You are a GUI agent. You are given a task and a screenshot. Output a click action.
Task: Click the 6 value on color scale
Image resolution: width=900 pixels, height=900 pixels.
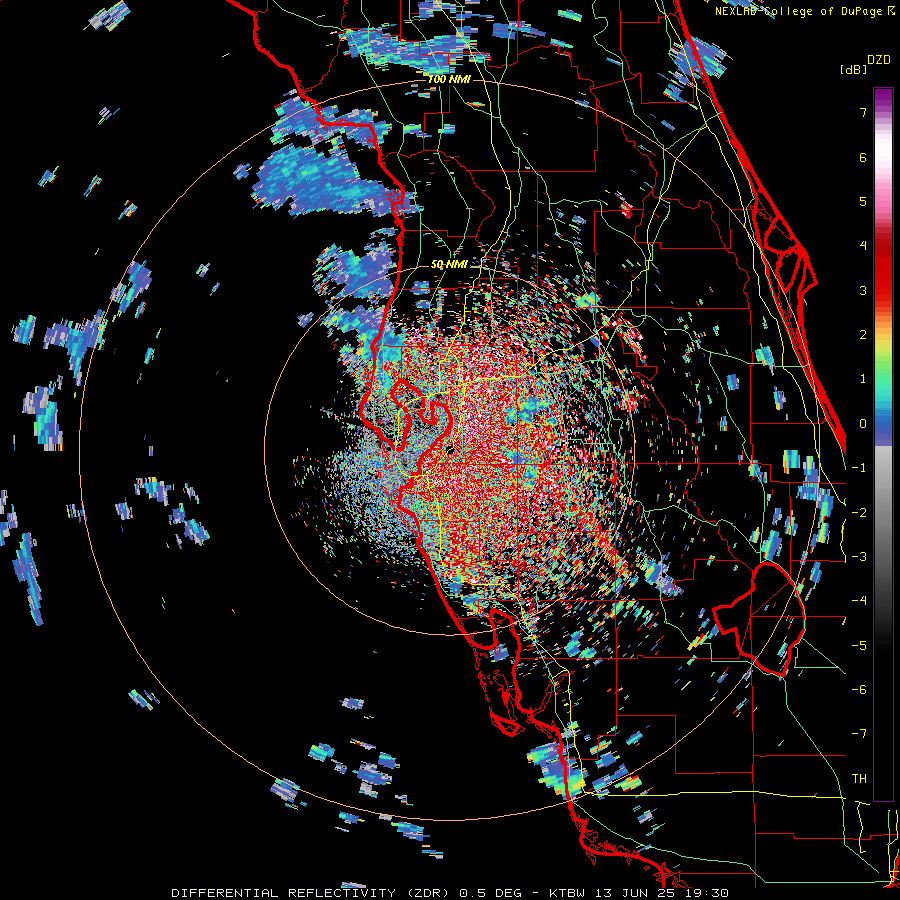pyautogui.click(x=863, y=157)
